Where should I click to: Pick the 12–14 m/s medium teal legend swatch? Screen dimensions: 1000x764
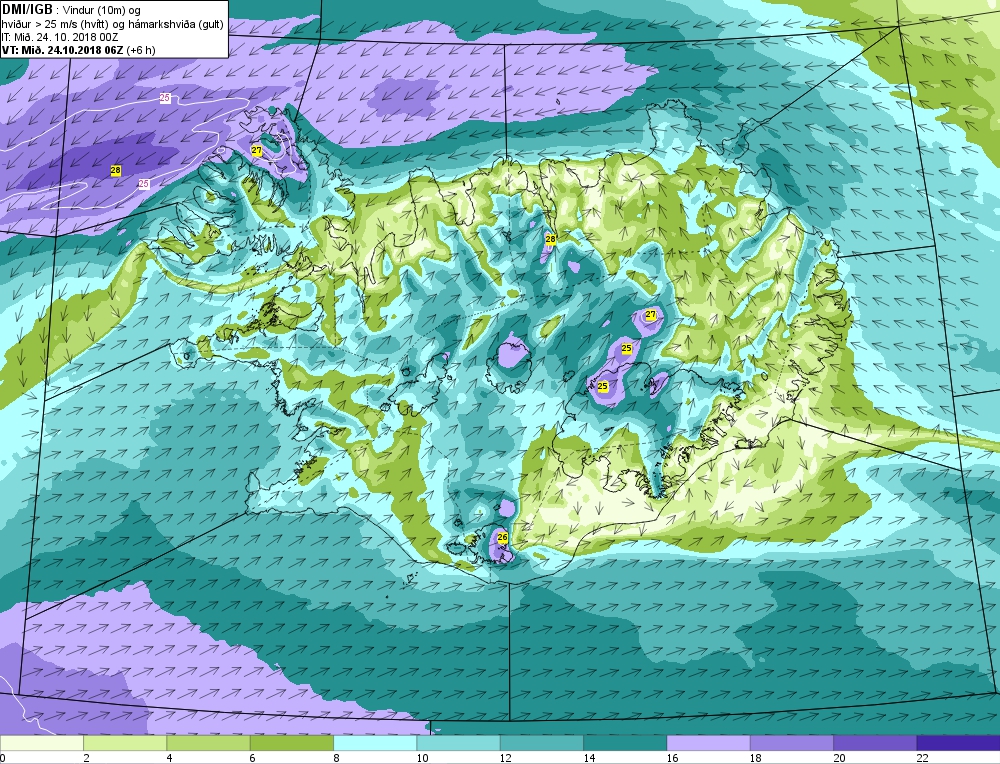point(541,743)
